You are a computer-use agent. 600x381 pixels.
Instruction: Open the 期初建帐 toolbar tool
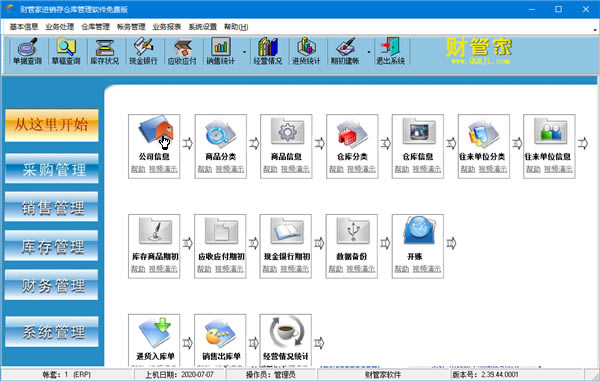[x=345, y=51]
